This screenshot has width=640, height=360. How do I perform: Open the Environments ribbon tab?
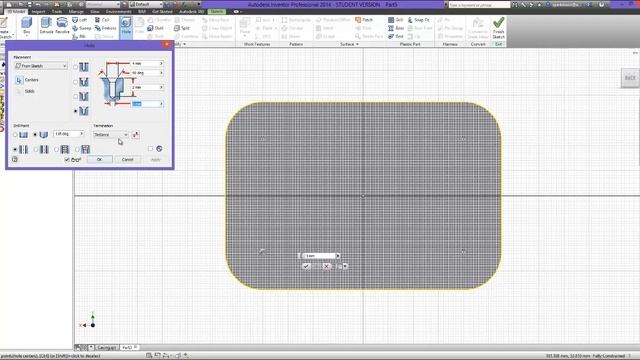[118, 11]
